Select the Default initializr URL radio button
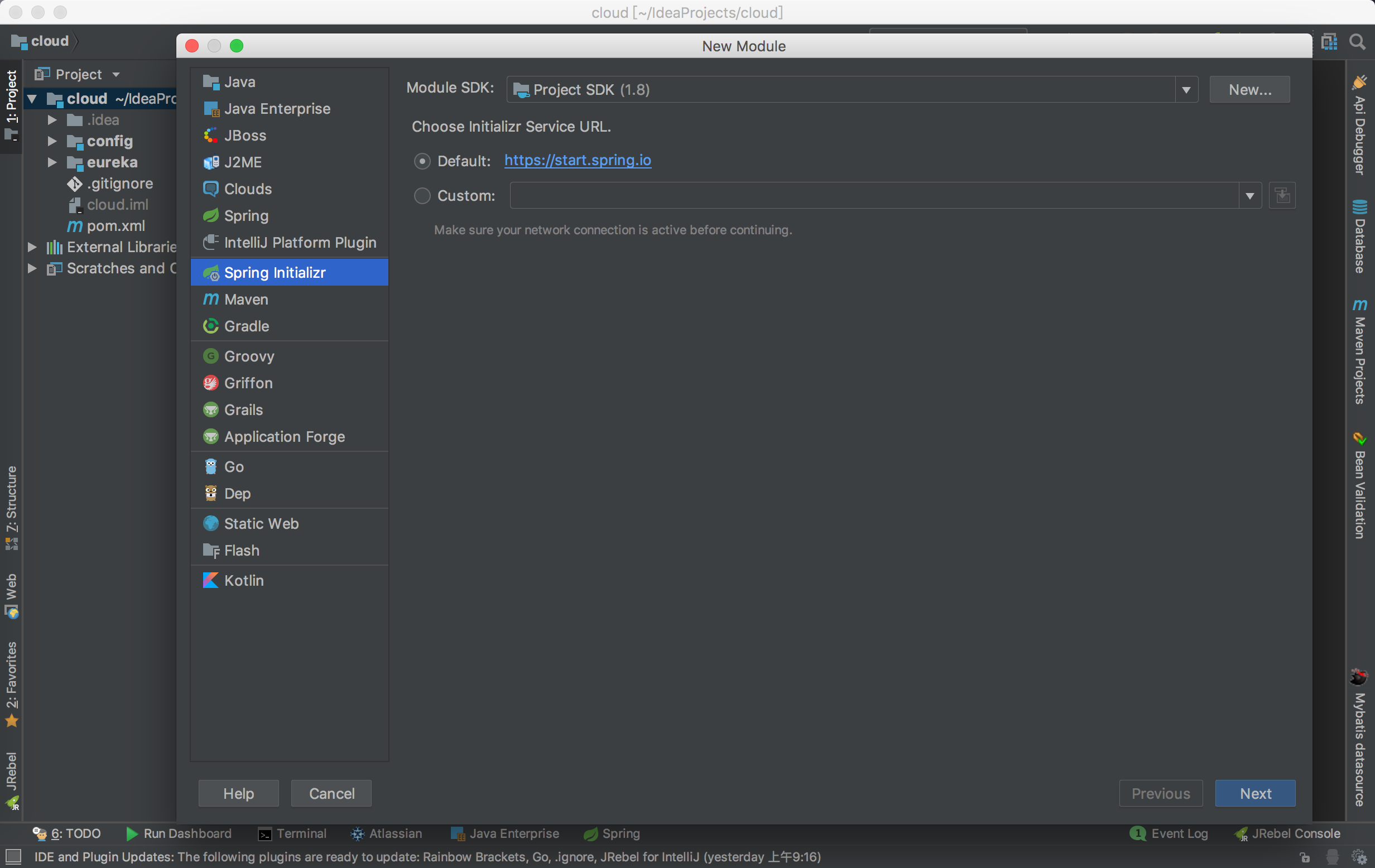The image size is (1375, 868). [422, 161]
